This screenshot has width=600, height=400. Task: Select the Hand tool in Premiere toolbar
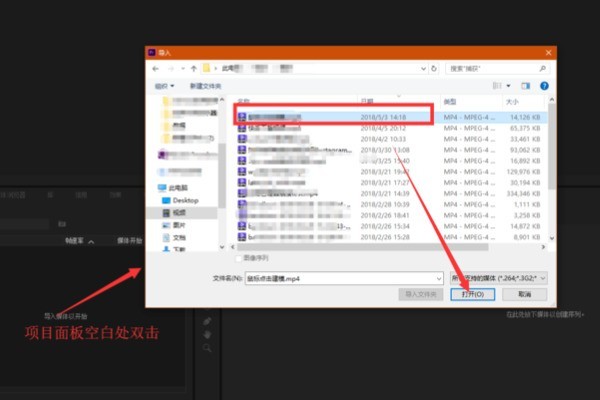(x=207, y=335)
